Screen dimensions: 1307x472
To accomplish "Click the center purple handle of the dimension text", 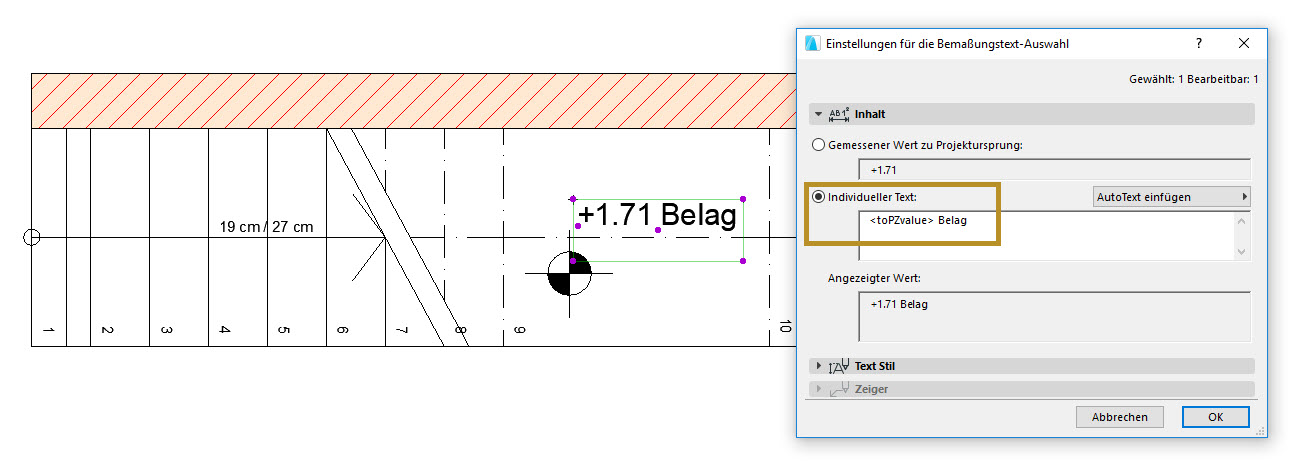I will click(x=657, y=230).
